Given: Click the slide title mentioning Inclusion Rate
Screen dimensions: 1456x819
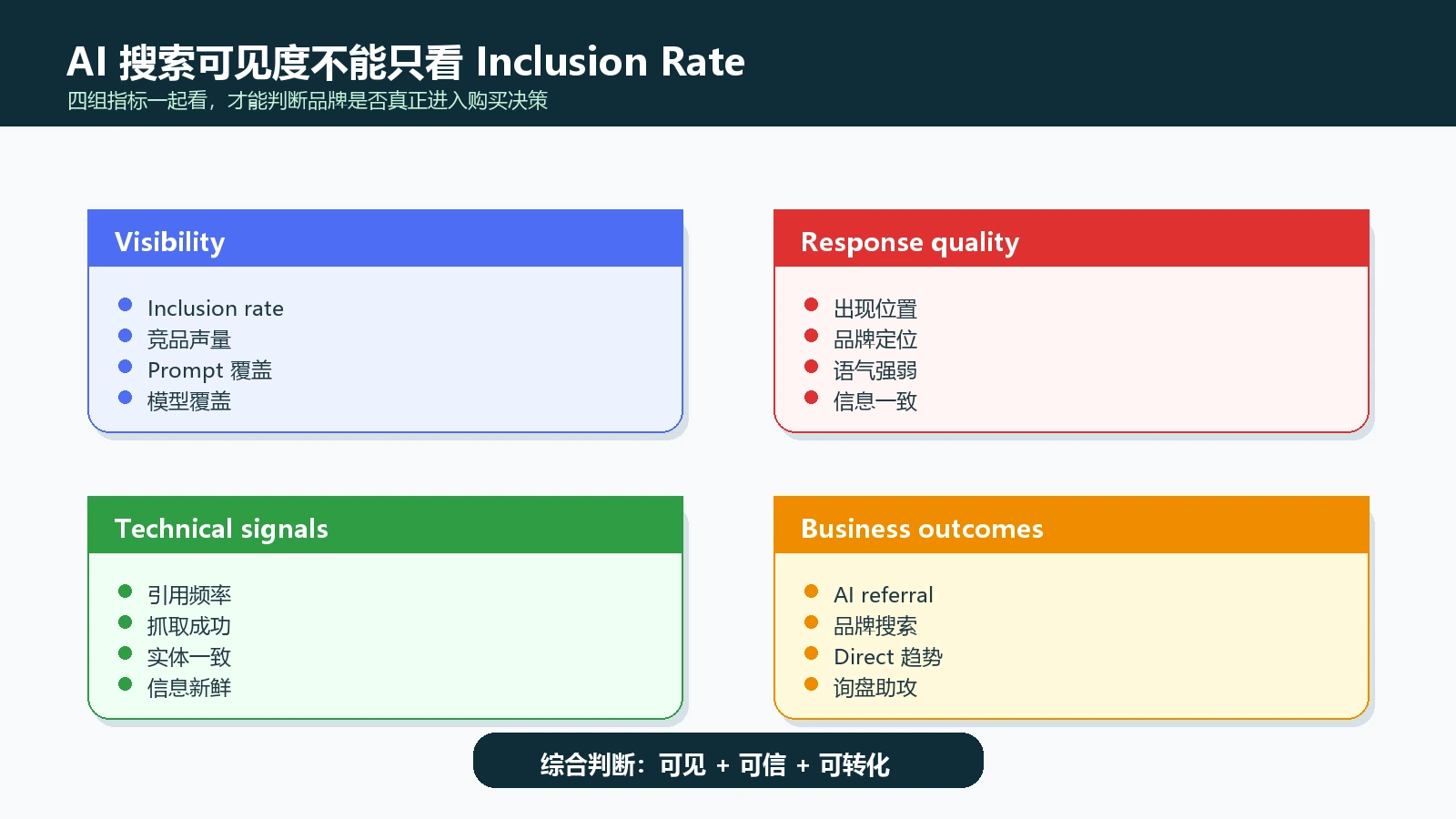Looking at the screenshot, I should (406, 62).
